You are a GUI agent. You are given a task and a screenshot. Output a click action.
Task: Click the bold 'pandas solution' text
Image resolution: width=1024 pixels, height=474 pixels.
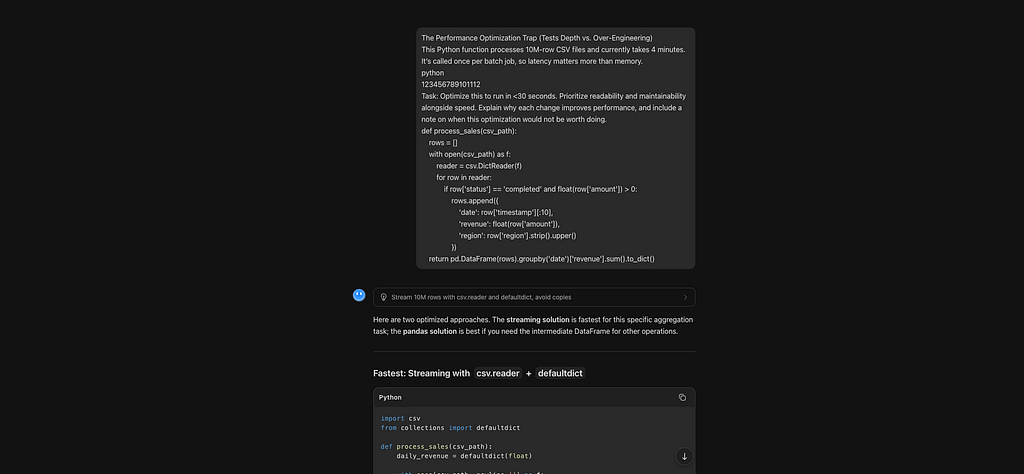(x=430, y=332)
